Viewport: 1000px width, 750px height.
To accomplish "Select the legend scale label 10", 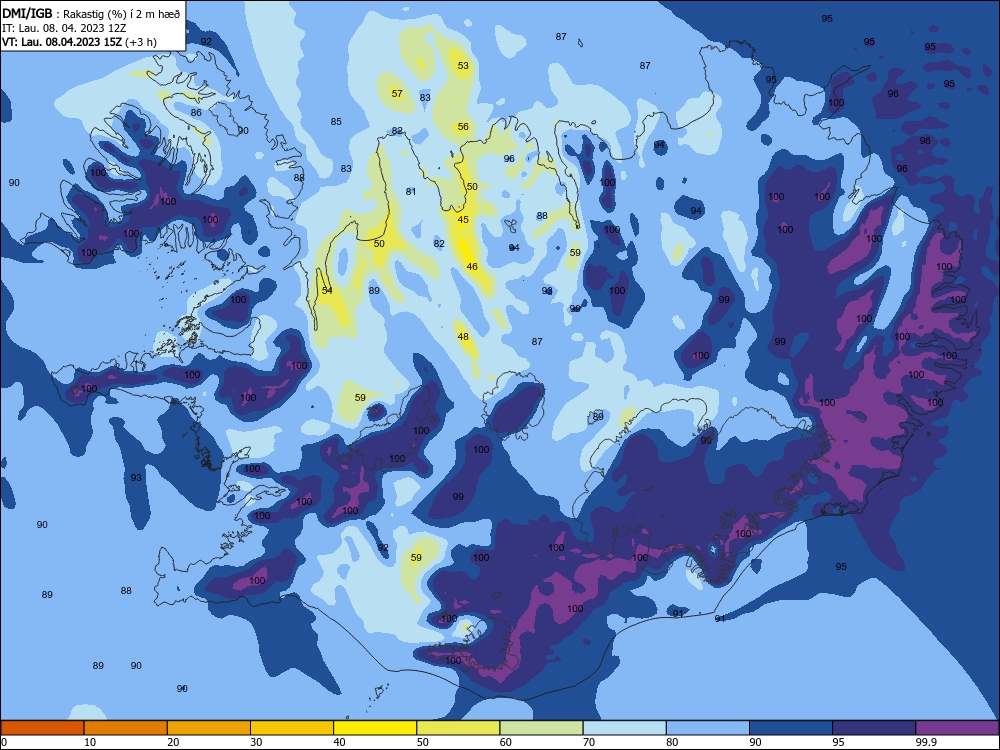I will tap(90, 742).
